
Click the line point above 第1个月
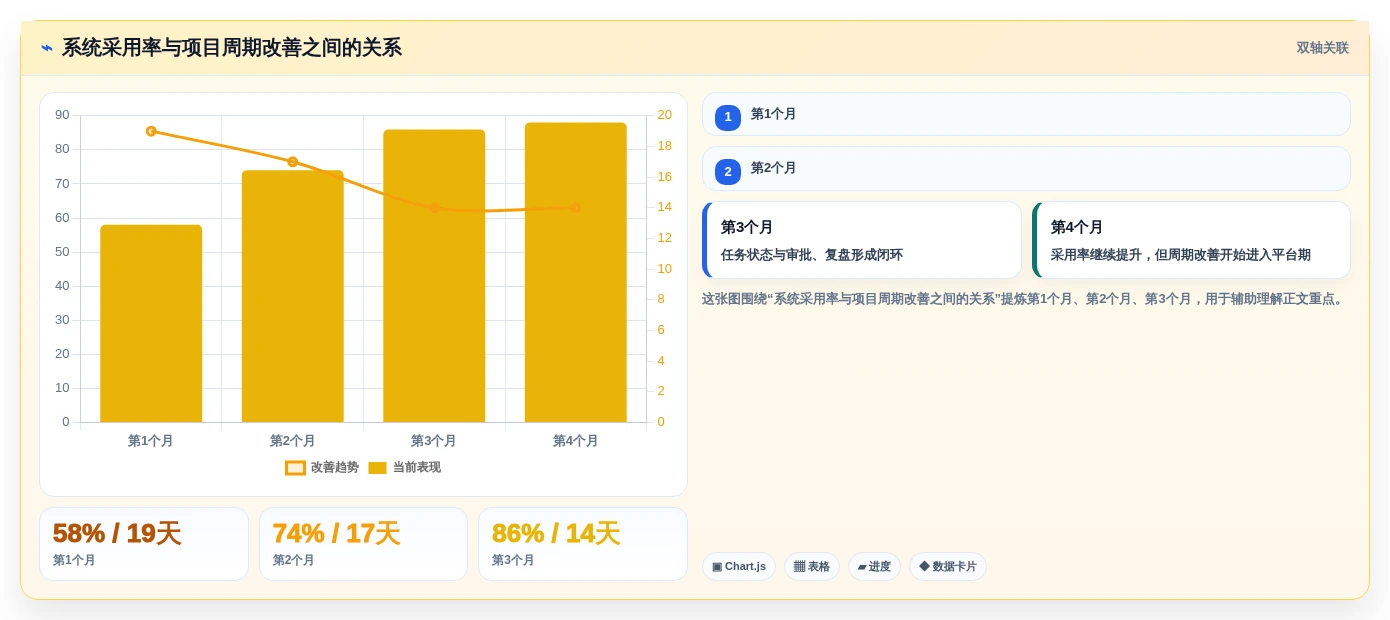tap(151, 131)
